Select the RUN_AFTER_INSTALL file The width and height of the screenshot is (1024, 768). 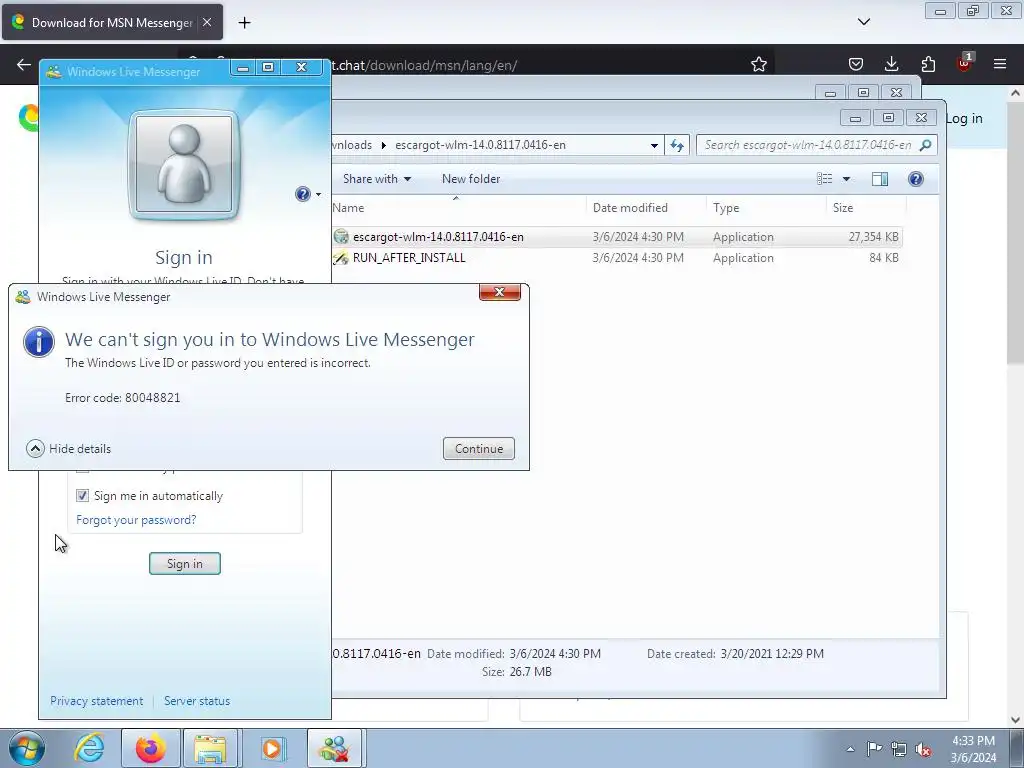pyautogui.click(x=617, y=258)
